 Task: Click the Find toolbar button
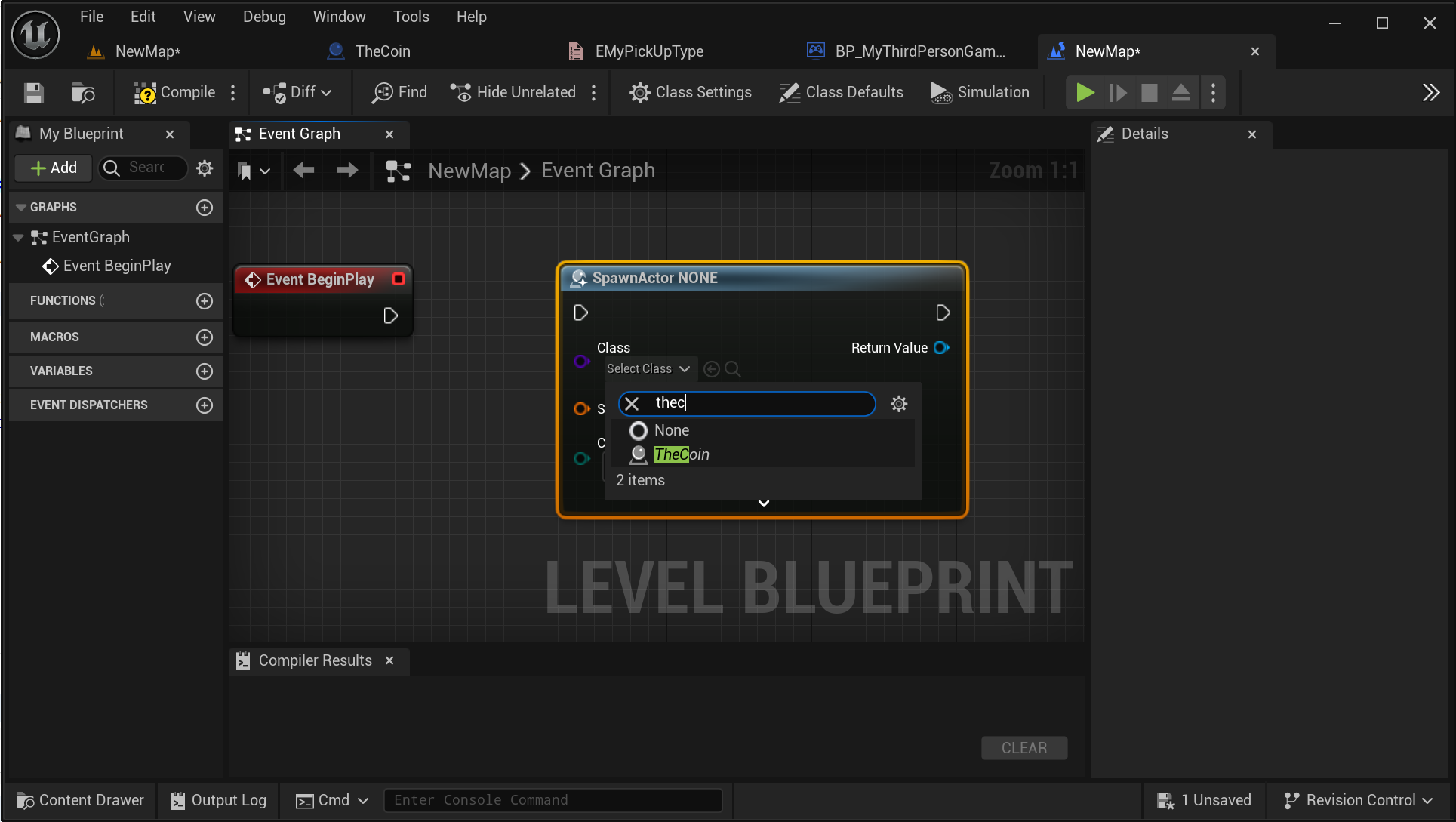tap(400, 92)
